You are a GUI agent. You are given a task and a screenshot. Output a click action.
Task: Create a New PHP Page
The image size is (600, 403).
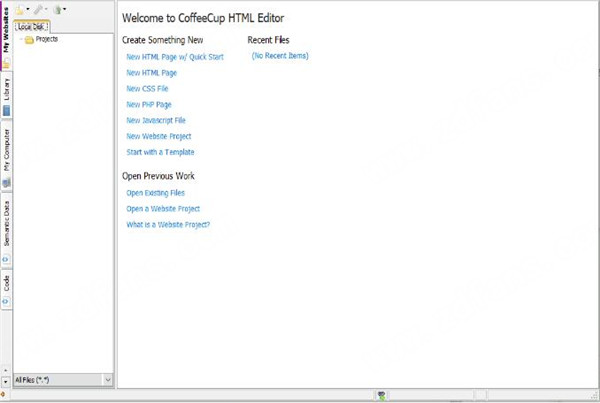point(149,104)
